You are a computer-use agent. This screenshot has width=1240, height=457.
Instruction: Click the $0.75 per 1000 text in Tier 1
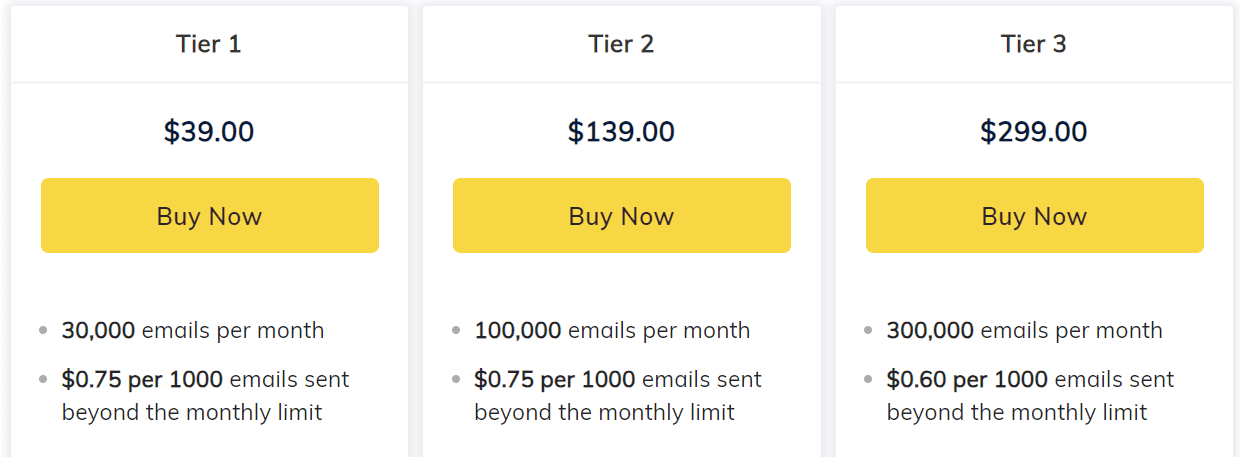click(142, 380)
